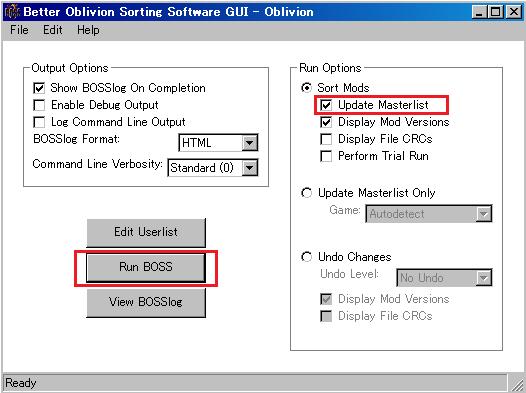Click the Edit Userlist button
This screenshot has width=526, height=393.
tap(146, 232)
